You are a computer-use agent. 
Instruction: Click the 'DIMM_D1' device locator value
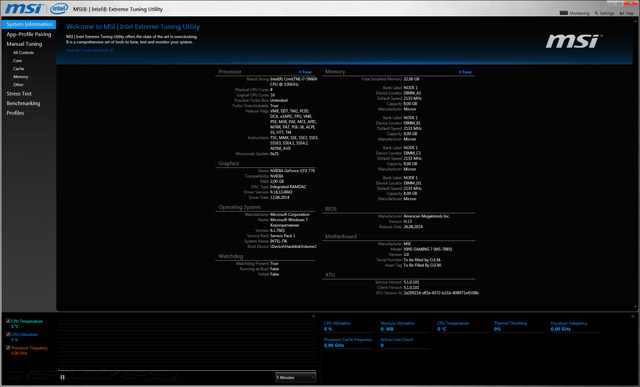[x=412, y=183]
